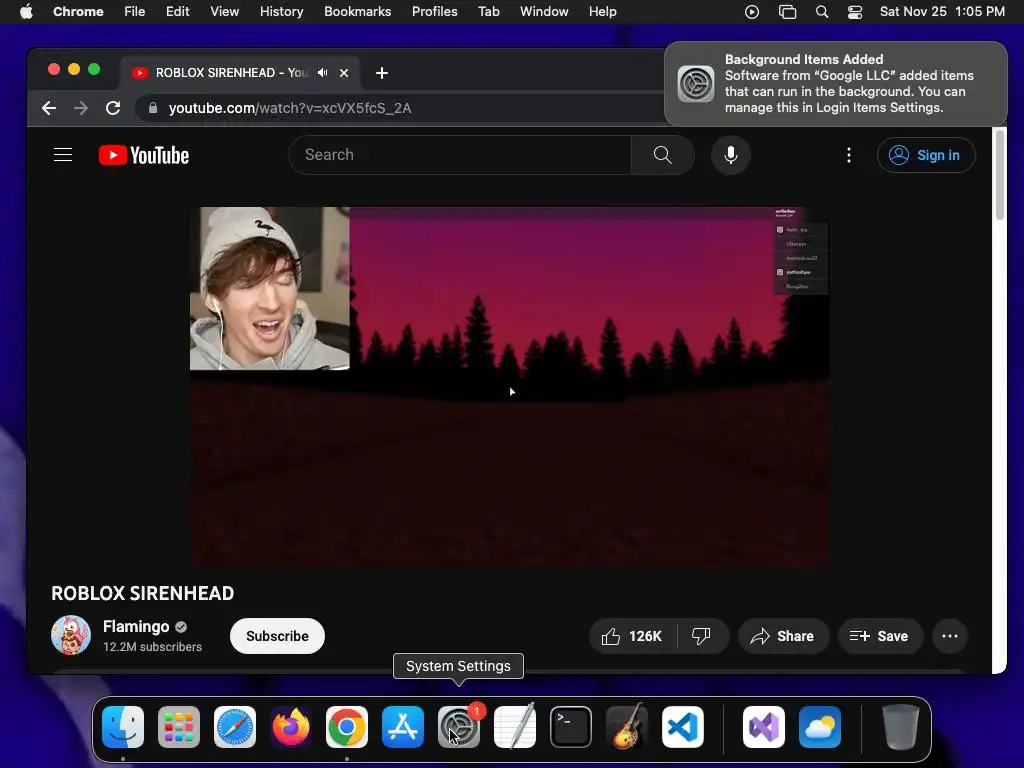Close the ROBLOX SIRENHEAD tab
The height and width of the screenshot is (768, 1024).
coord(344,73)
